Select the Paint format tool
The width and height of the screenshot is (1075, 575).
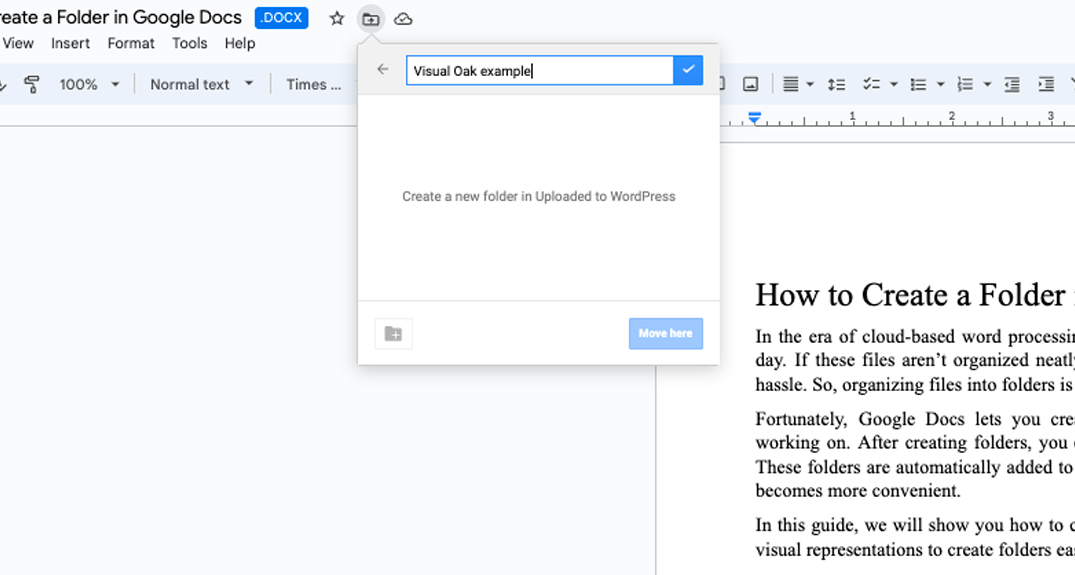tap(32, 84)
